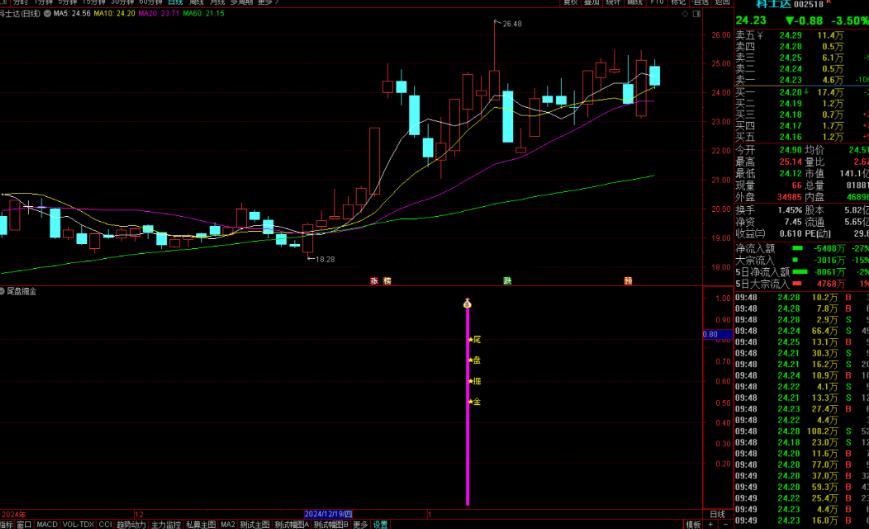Click the round icon beside 尾盘擒金 indicator title
869x529 pixels.
point(2,291)
